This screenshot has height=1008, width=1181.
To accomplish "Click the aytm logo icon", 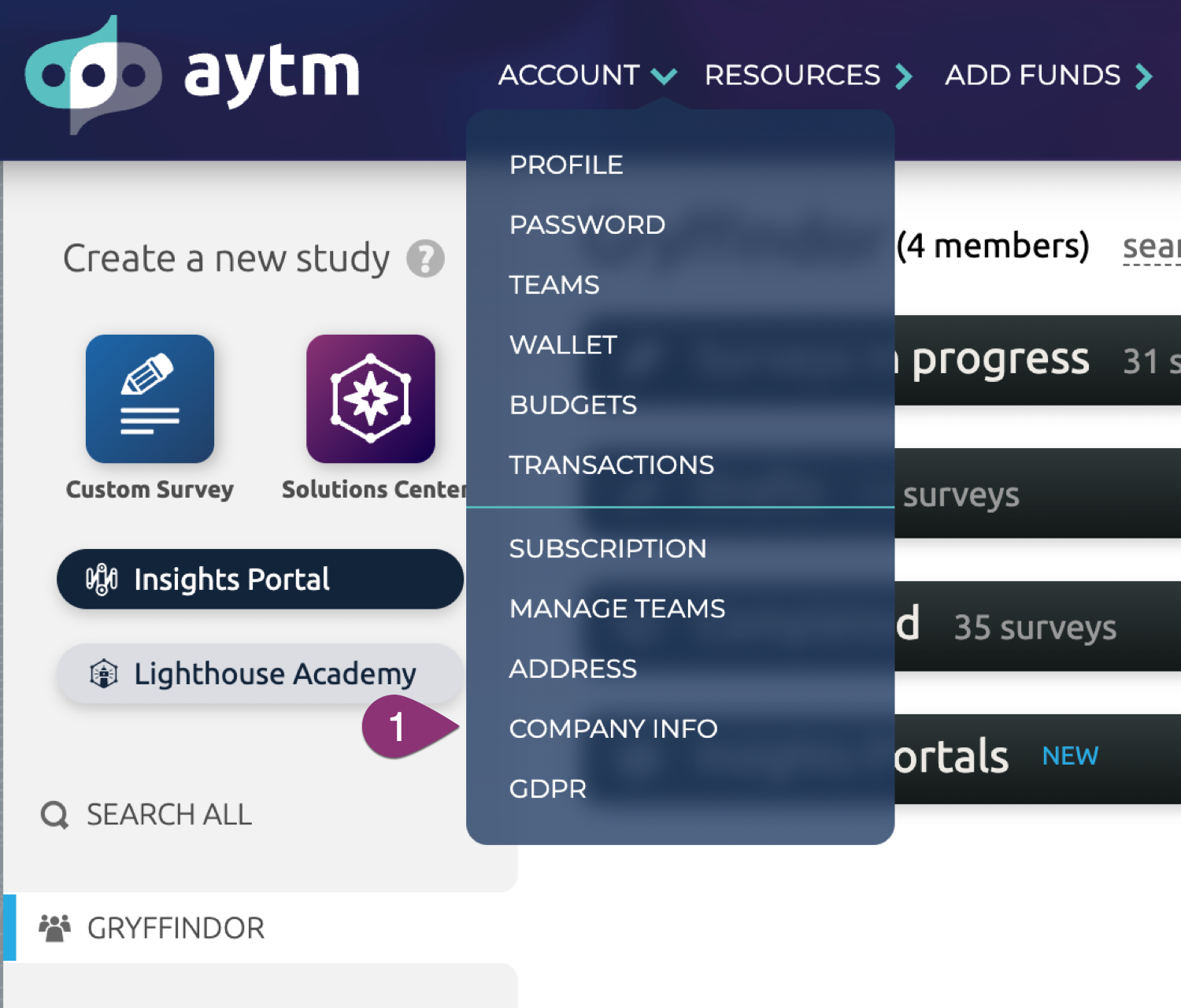I will pyautogui.click(x=93, y=74).
